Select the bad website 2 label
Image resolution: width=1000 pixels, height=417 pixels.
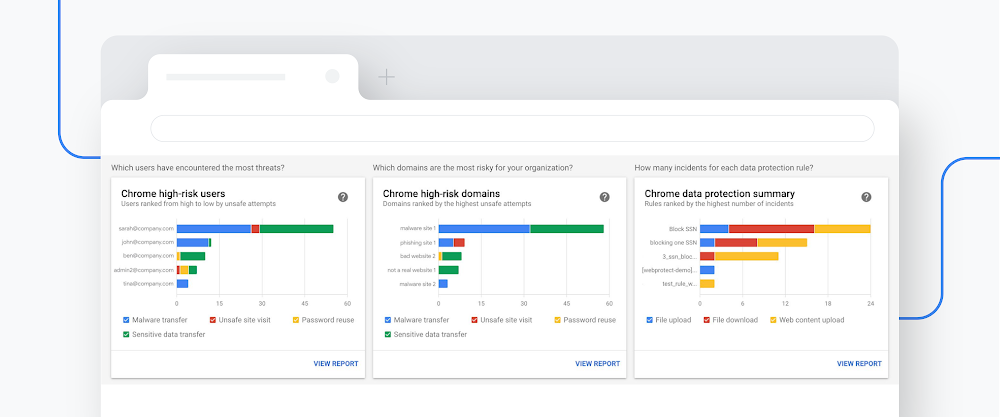click(417, 256)
